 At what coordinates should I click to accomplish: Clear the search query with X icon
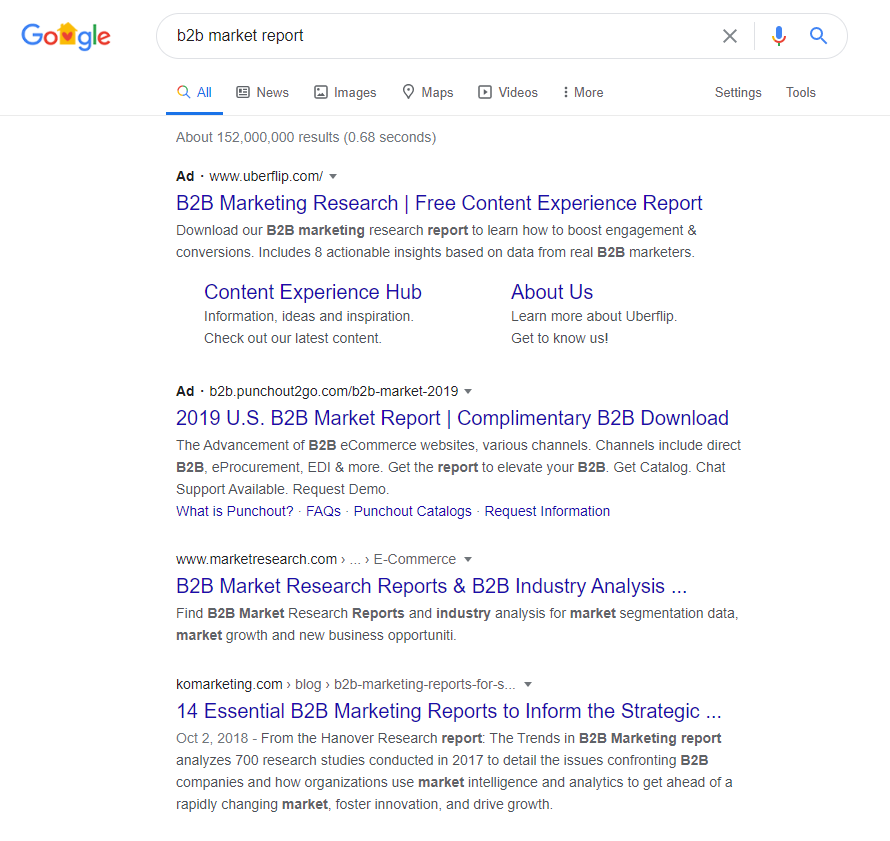pos(729,36)
